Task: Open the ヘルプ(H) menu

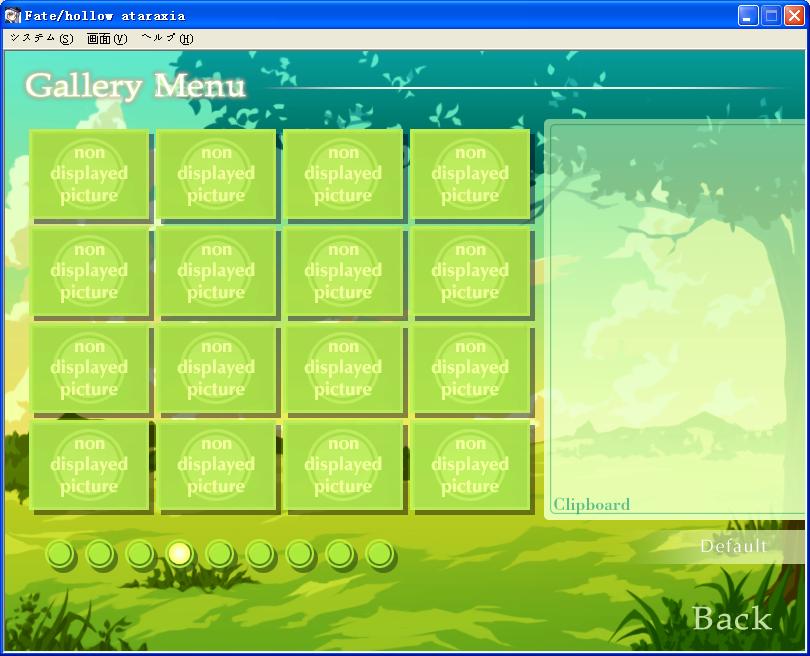Action: [x=167, y=39]
